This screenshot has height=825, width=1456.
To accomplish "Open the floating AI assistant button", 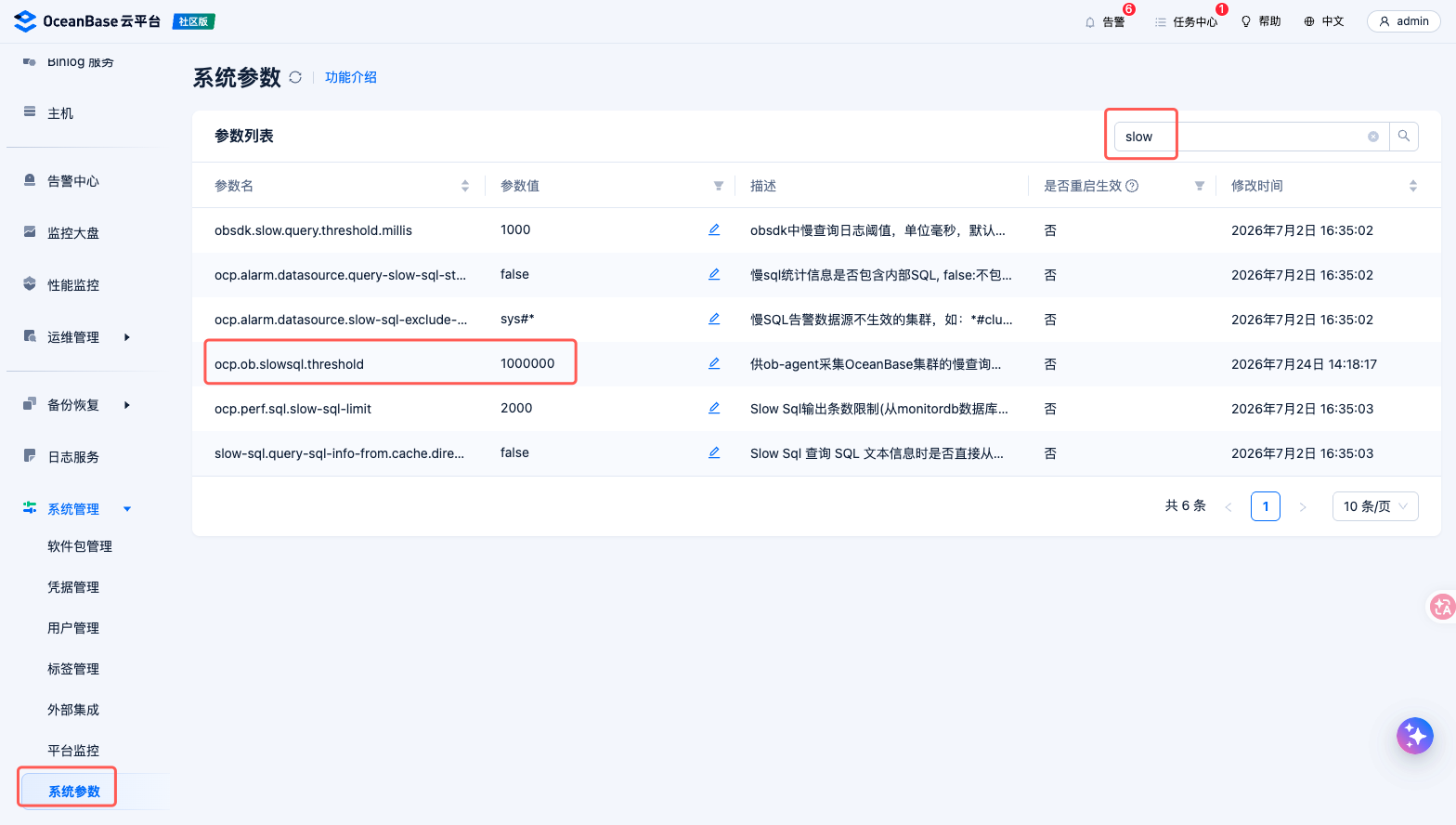I will (1415, 736).
